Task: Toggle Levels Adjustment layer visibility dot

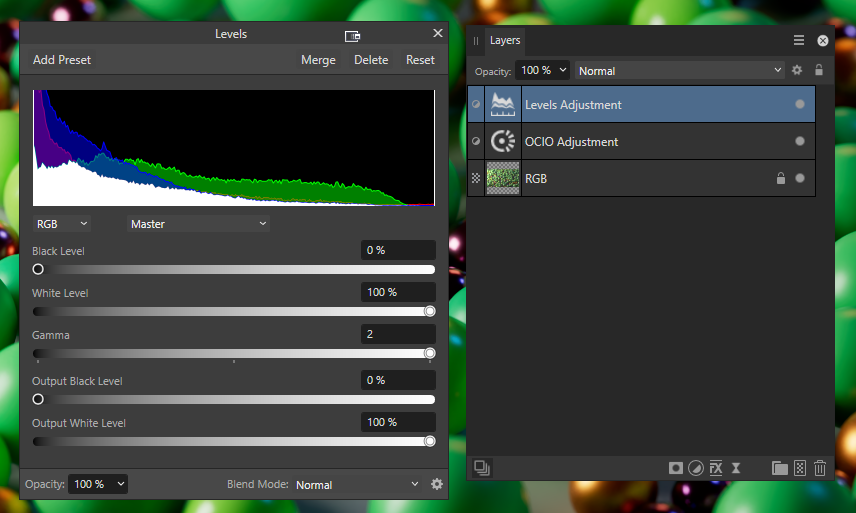Action: coord(800,104)
